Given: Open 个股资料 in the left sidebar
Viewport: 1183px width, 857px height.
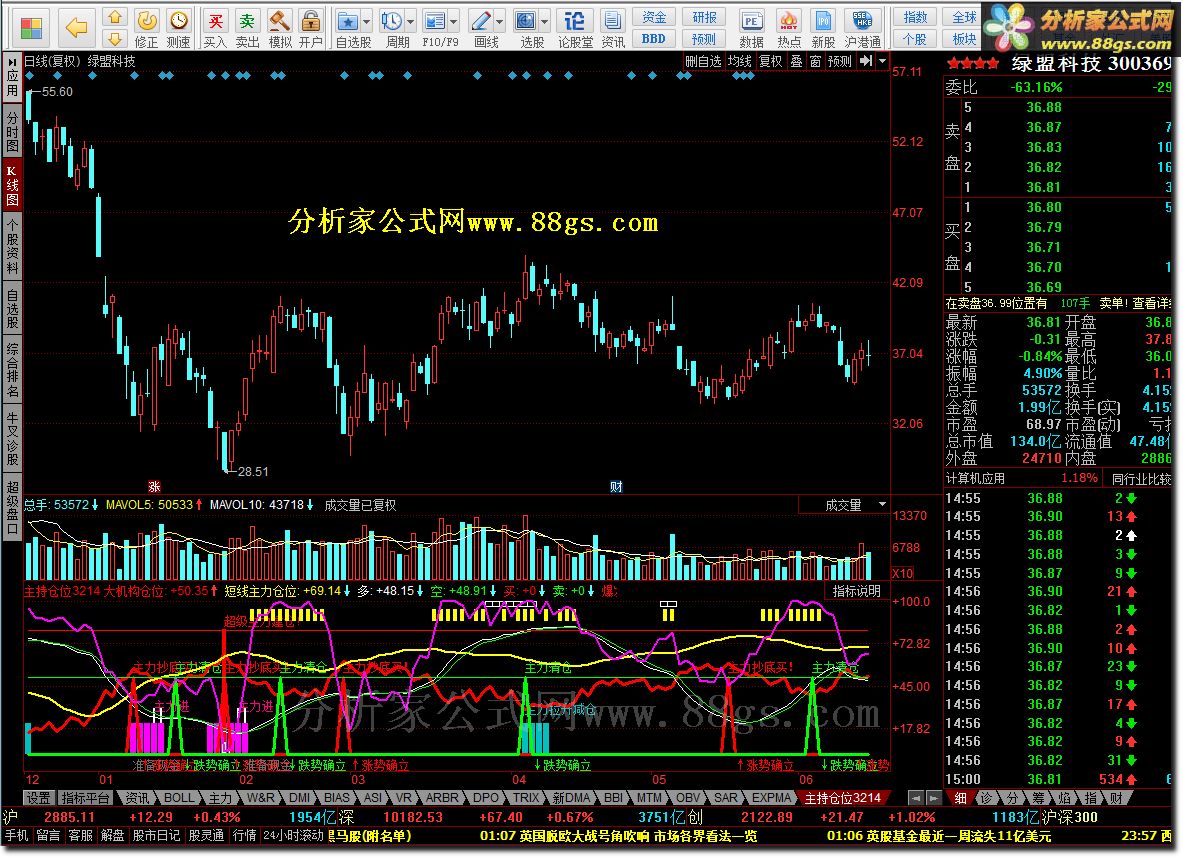Looking at the screenshot, I should pos(12,246).
